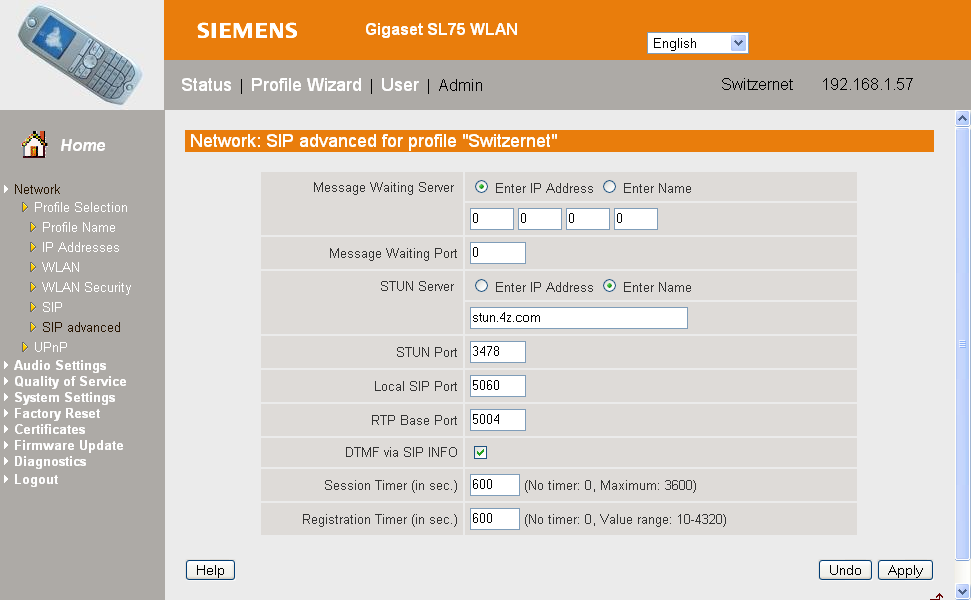This screenshot has height=600, width=971.
Task: Open IP Addresses page
Action: [81, 247]
